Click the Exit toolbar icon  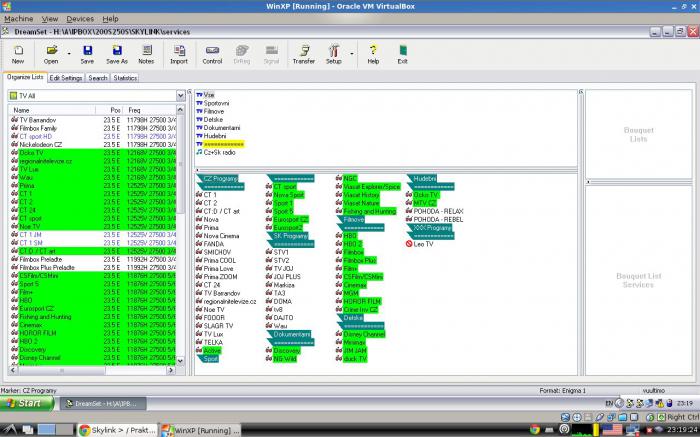402,54
